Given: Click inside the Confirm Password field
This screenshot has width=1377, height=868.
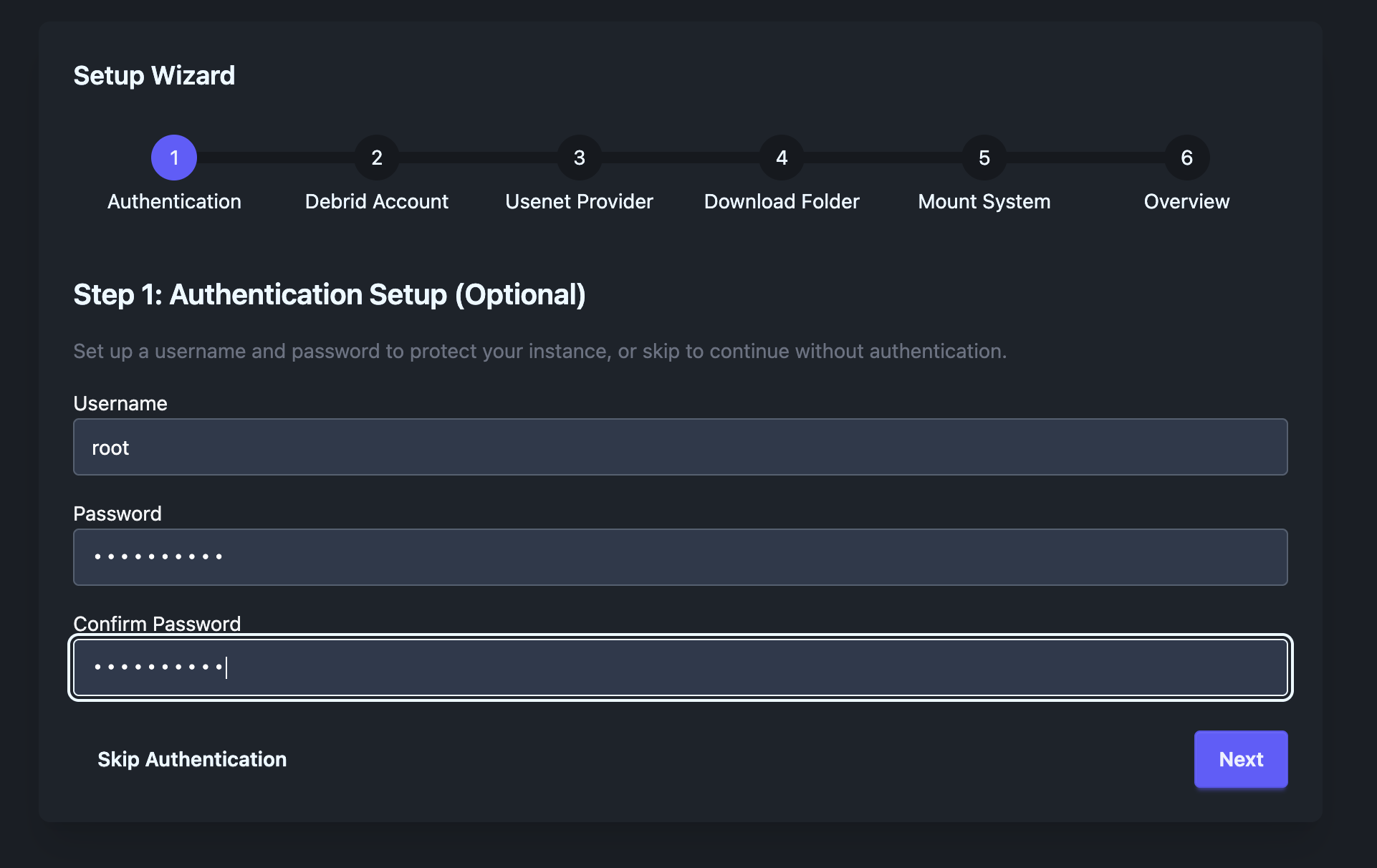Looking at the screenshot, I should [680, 667].
